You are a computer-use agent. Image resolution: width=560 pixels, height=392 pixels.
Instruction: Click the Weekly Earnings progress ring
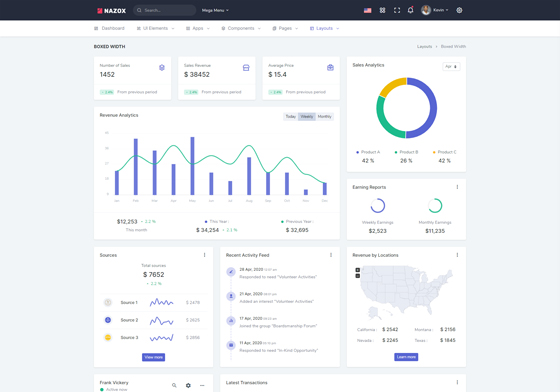[378, 206]
